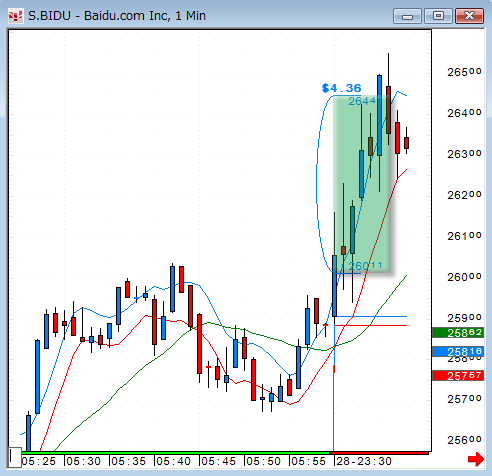Click the 05:35 time axis label

(x=128, y=461)
